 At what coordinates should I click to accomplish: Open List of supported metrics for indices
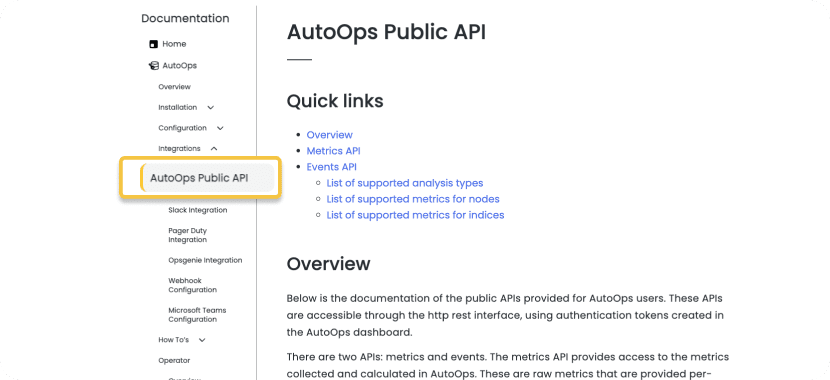coord(415,215)
